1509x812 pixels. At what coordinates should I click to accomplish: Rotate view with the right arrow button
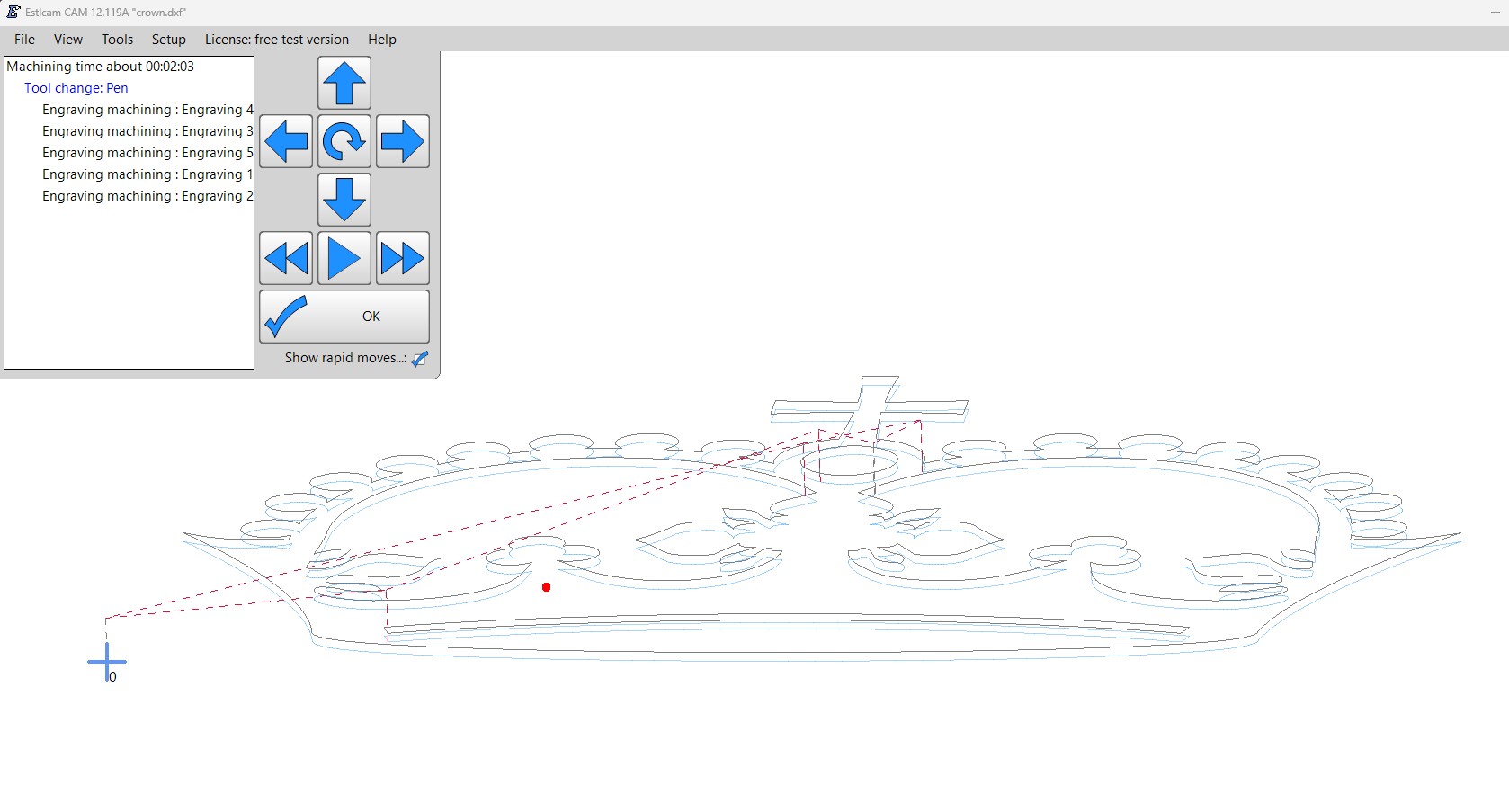tap(403, 141)
